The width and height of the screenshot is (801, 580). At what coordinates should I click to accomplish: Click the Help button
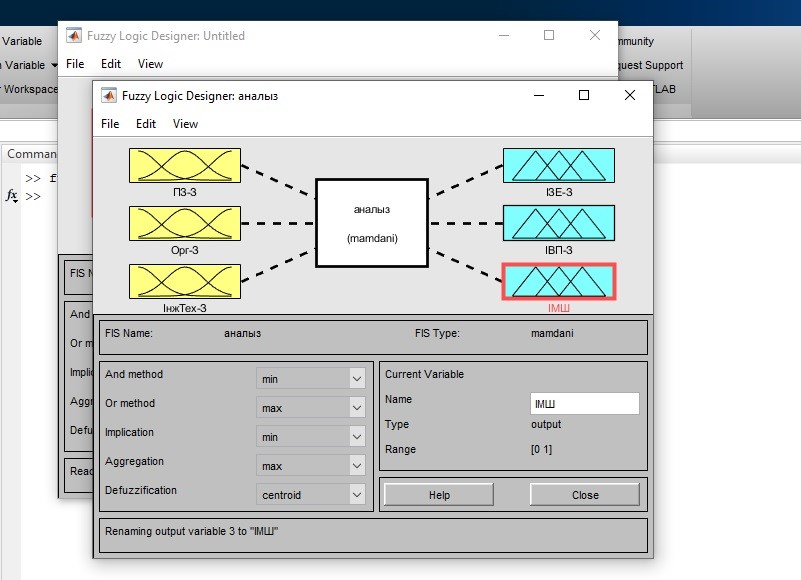point(439,495)
